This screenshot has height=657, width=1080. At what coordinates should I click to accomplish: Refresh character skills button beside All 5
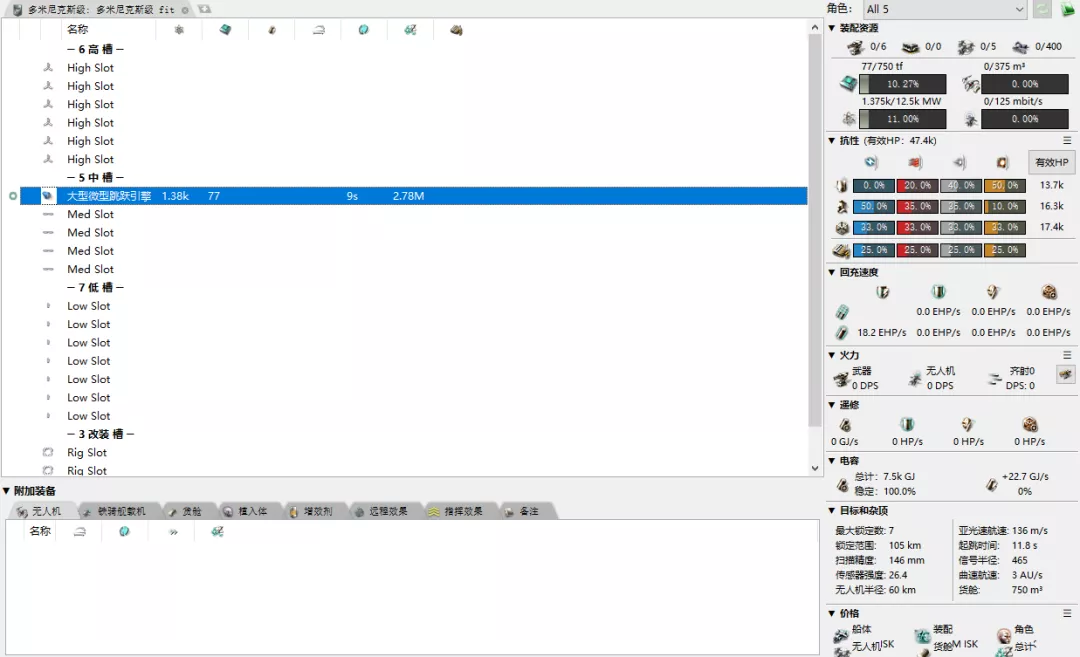tap(1043, 9)
